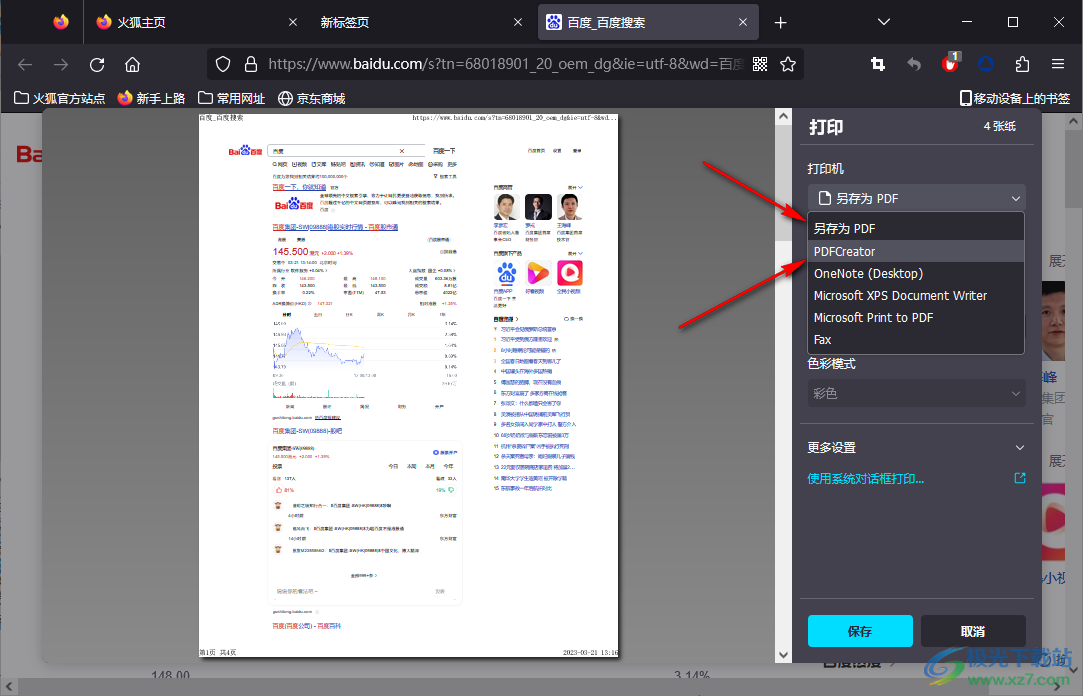Click the address bar URL field
The image size is (1083, 696).
[504, 64]
